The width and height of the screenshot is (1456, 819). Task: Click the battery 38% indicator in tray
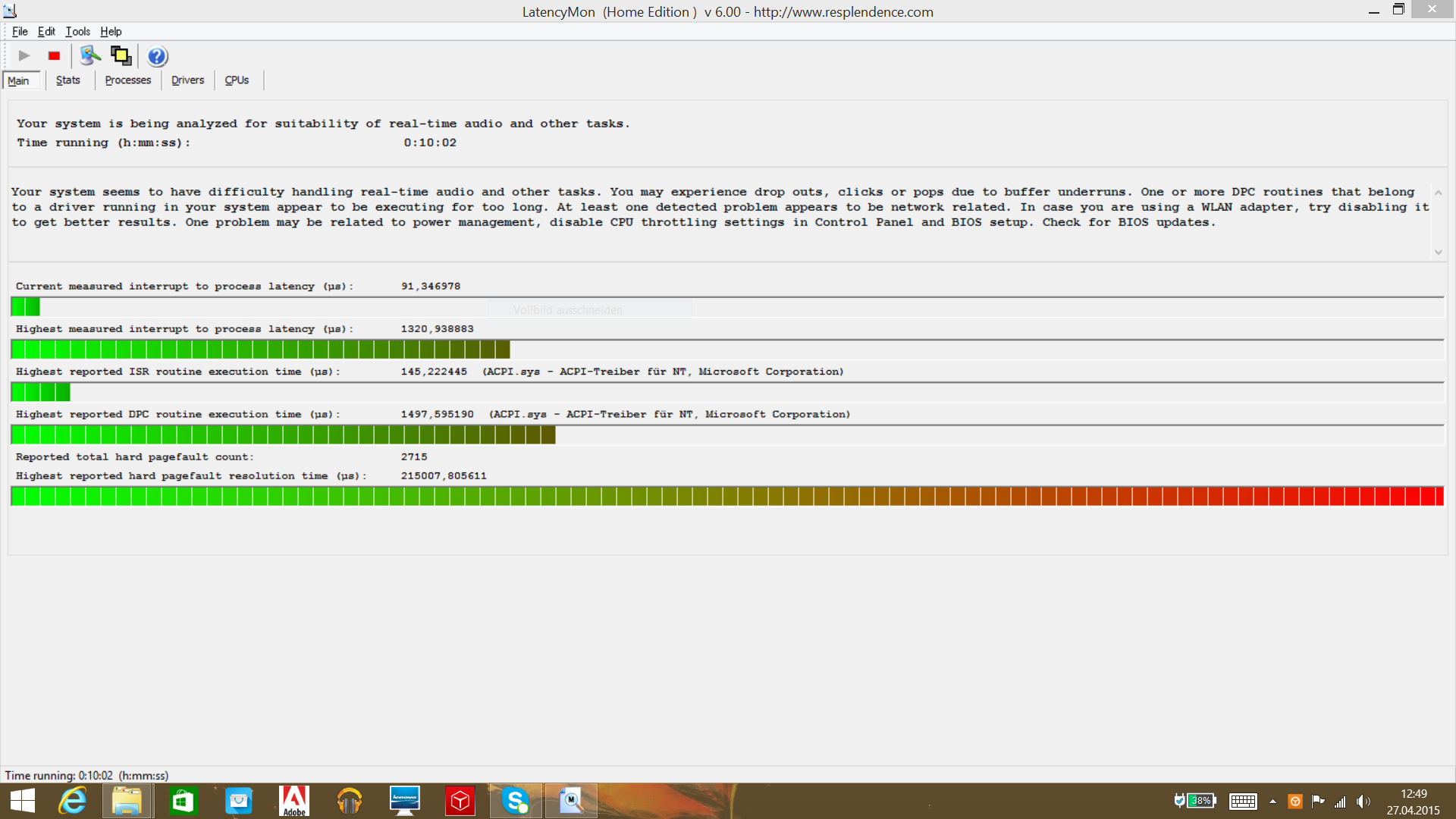(x=1200, y=801)
